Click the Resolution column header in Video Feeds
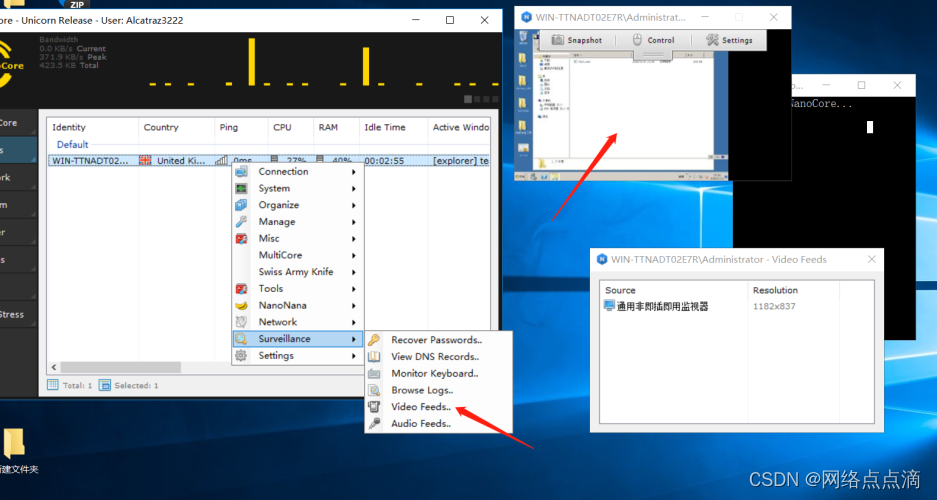Viewport: 937px width, 500px height. point(794,290)
